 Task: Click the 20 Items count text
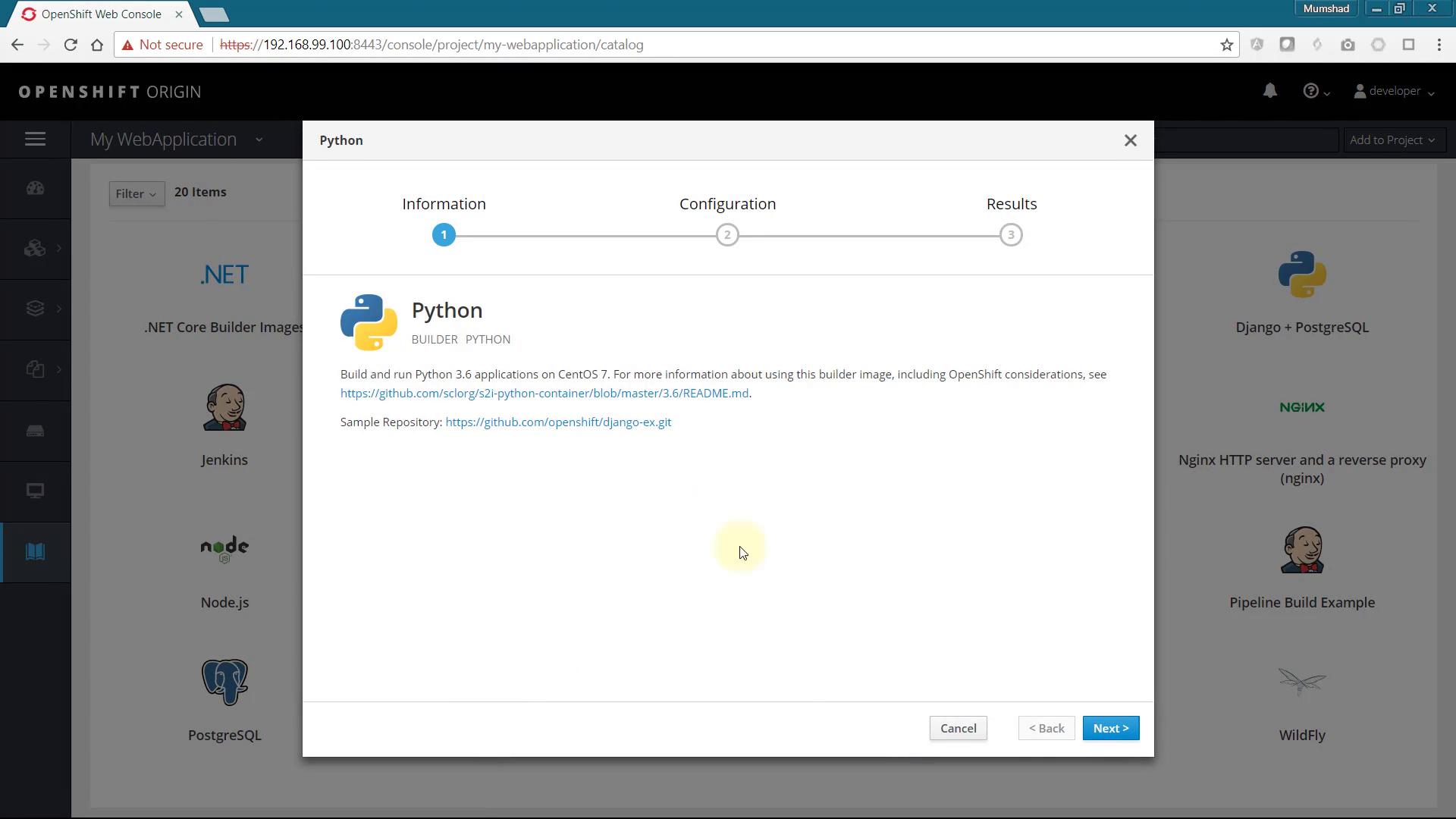click(200, 192)
